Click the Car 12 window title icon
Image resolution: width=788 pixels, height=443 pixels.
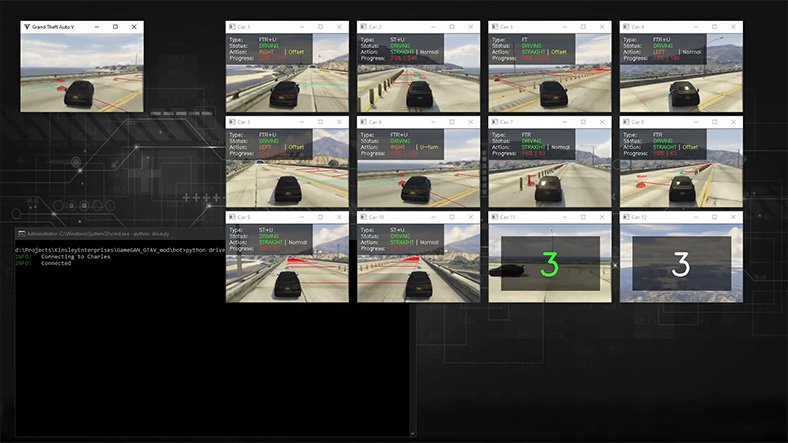626,216
